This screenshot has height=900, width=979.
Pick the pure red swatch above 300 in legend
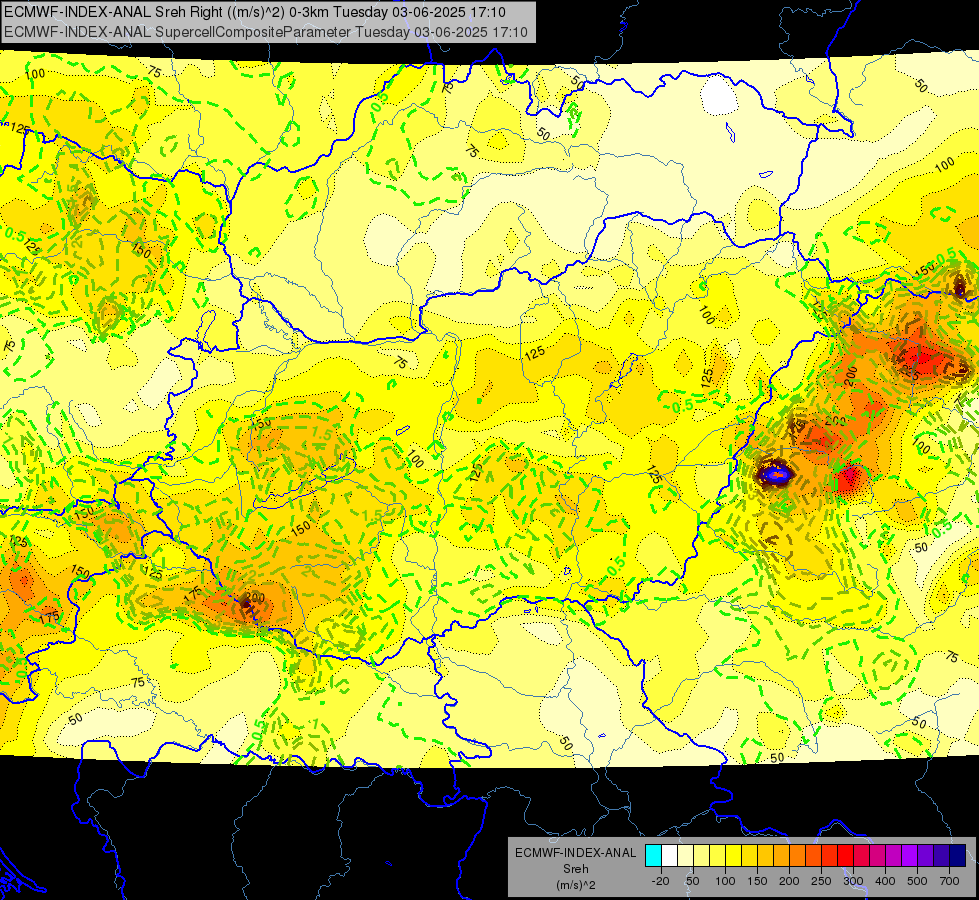tap(845, 855)
